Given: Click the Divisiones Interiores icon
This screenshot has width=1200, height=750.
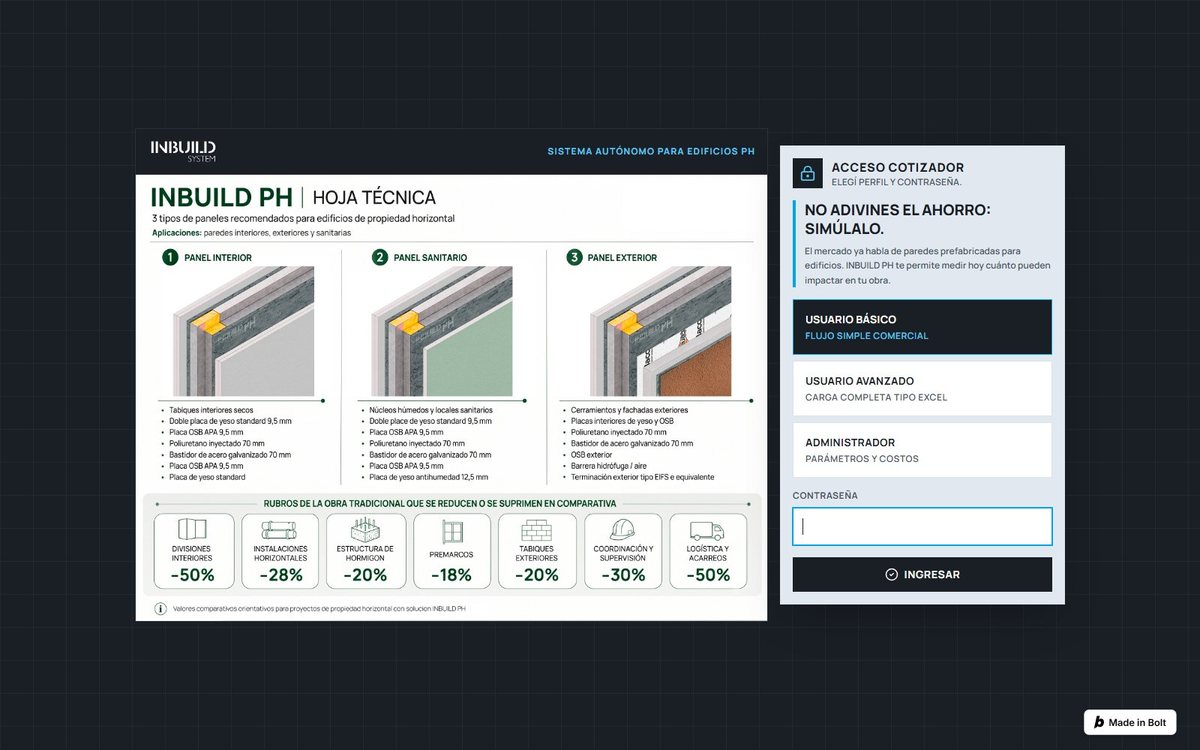Looking at the screenshot, I should [x=193, y=530].
